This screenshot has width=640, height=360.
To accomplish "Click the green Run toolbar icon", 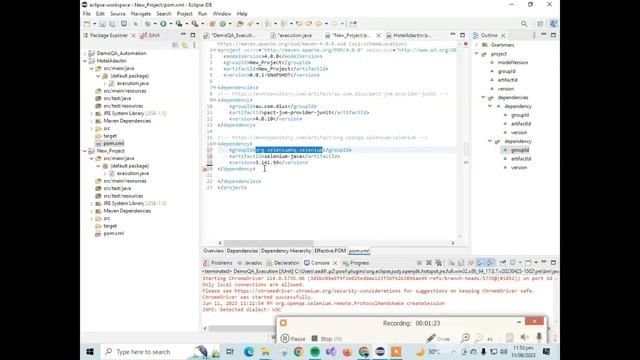I will click(x=163, y=24).
